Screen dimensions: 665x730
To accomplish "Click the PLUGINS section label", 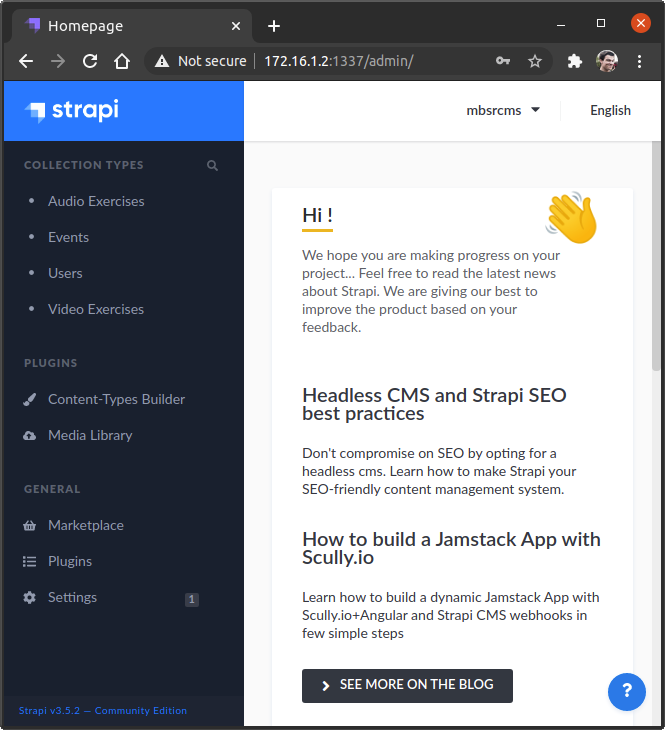I will pos(51,363).
